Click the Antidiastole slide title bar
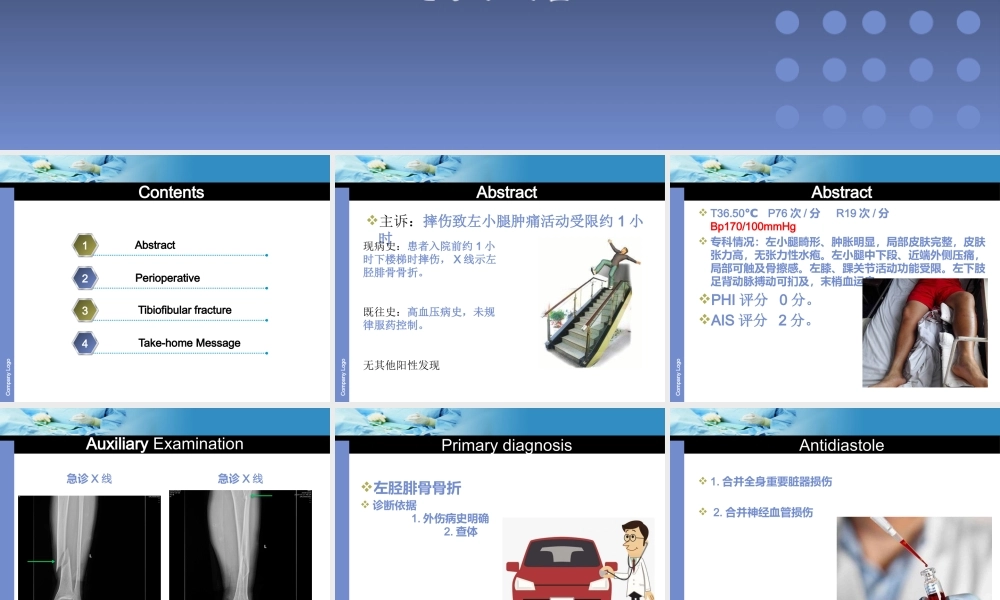 841,444
